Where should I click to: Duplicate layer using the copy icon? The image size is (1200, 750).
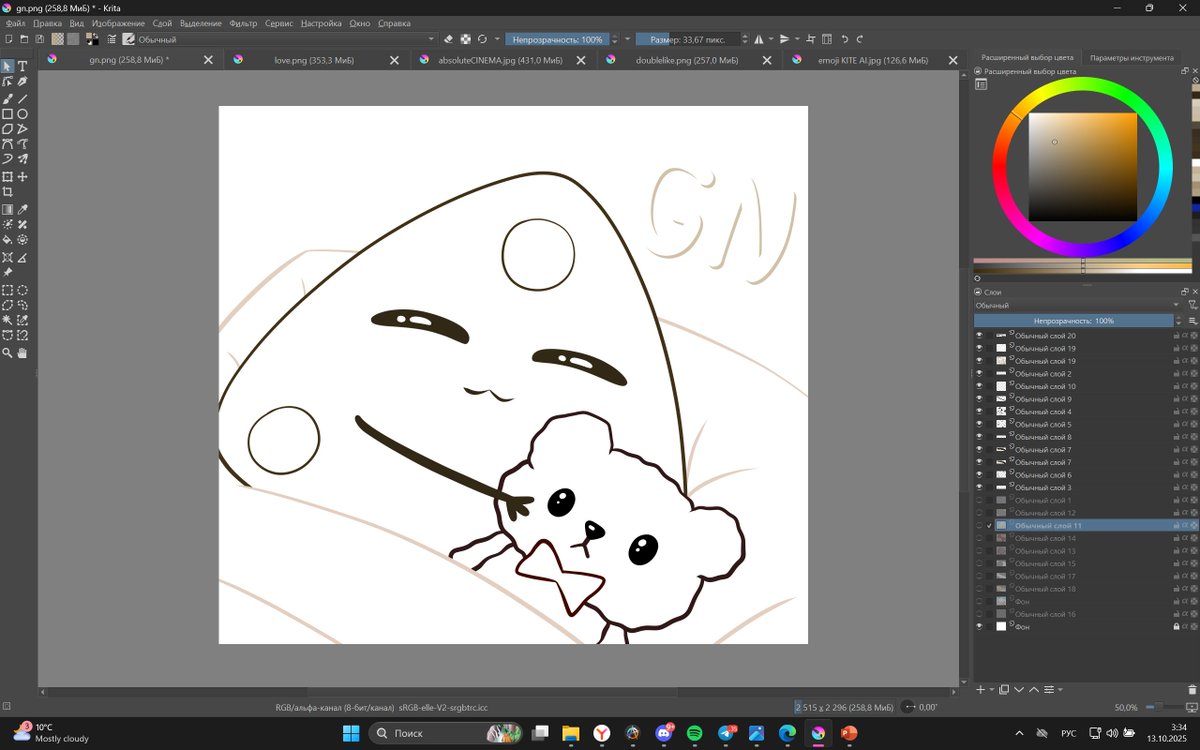pos(1004,689)
